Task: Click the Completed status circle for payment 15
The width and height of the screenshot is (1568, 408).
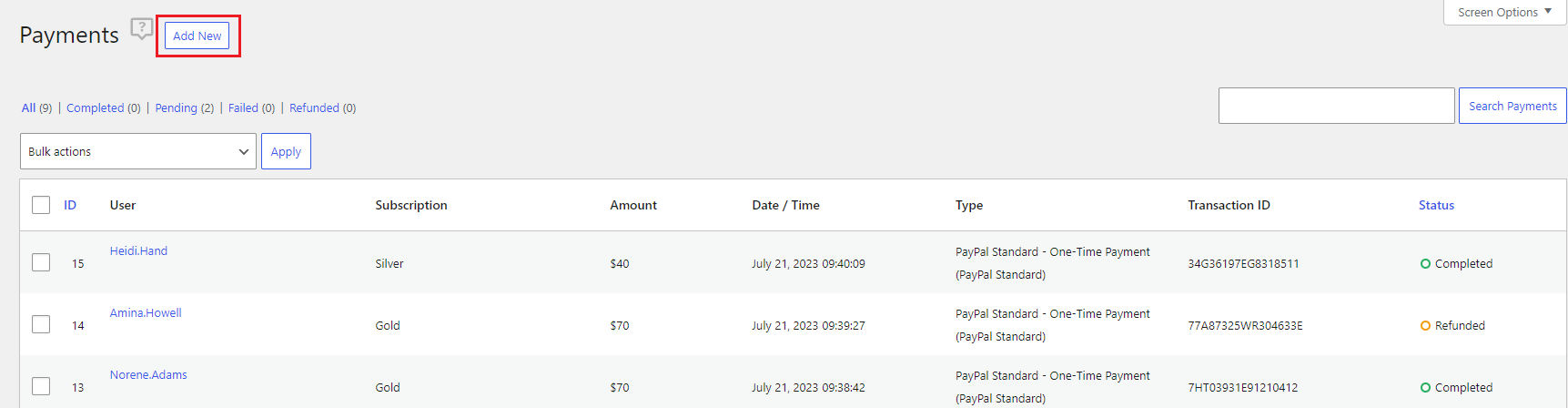Action: click(1425, 264)
